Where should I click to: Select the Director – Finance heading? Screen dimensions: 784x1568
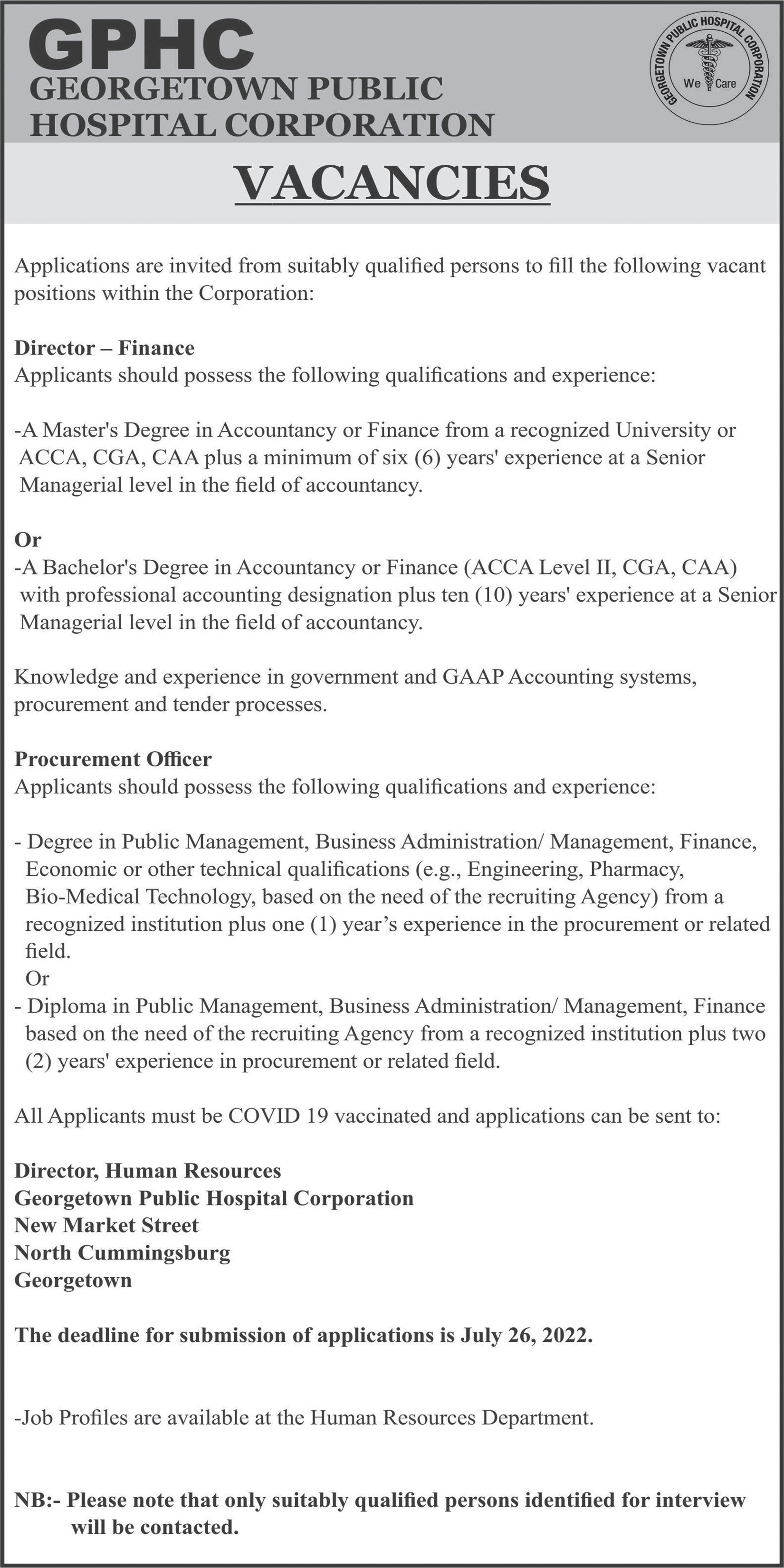coord(105,347)
